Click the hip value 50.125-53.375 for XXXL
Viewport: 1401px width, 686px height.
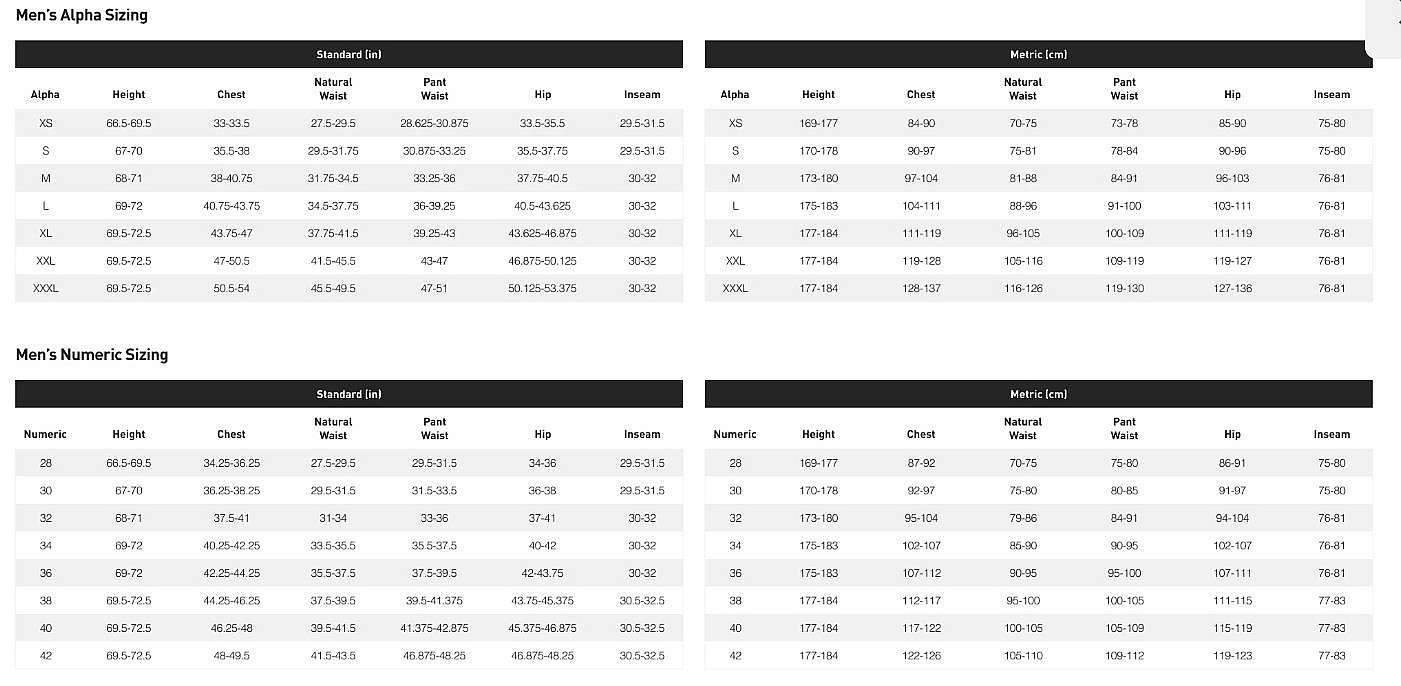coord(542,289)
